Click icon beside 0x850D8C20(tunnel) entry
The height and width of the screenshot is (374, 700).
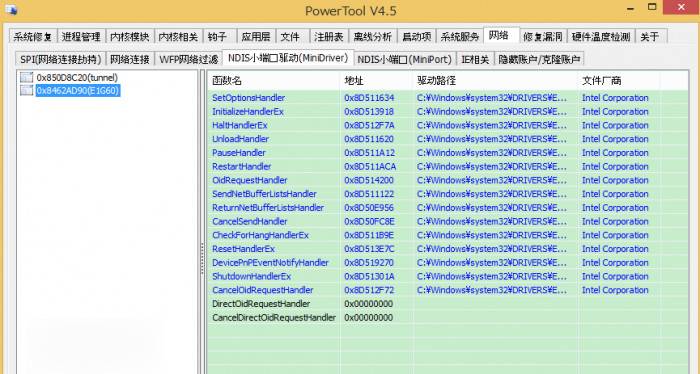(27, 77)
